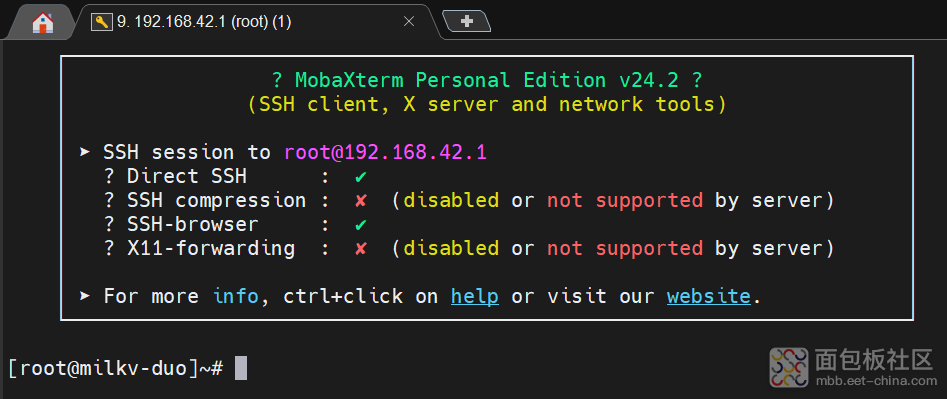Open the Home tab house icon
This screenshot has width=947, height=399.
point(43,22)
